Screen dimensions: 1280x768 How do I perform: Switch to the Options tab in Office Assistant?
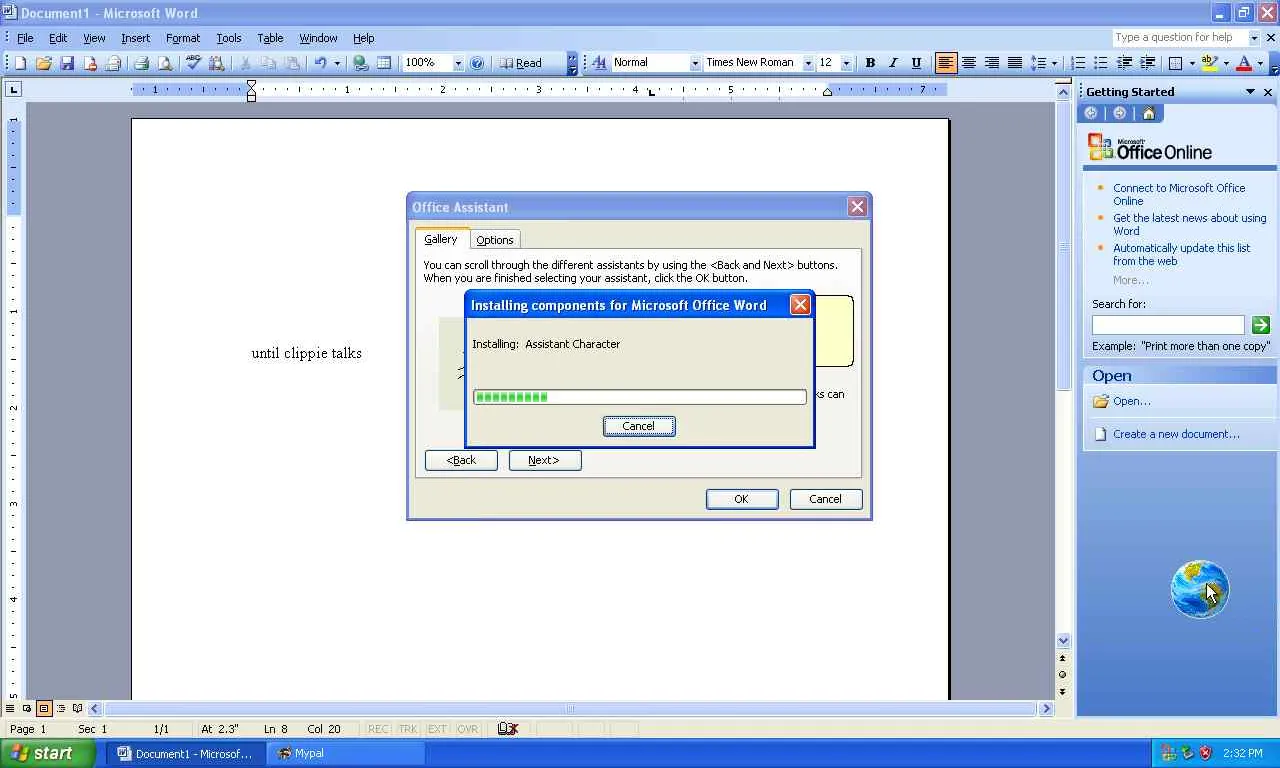(495, 240)
